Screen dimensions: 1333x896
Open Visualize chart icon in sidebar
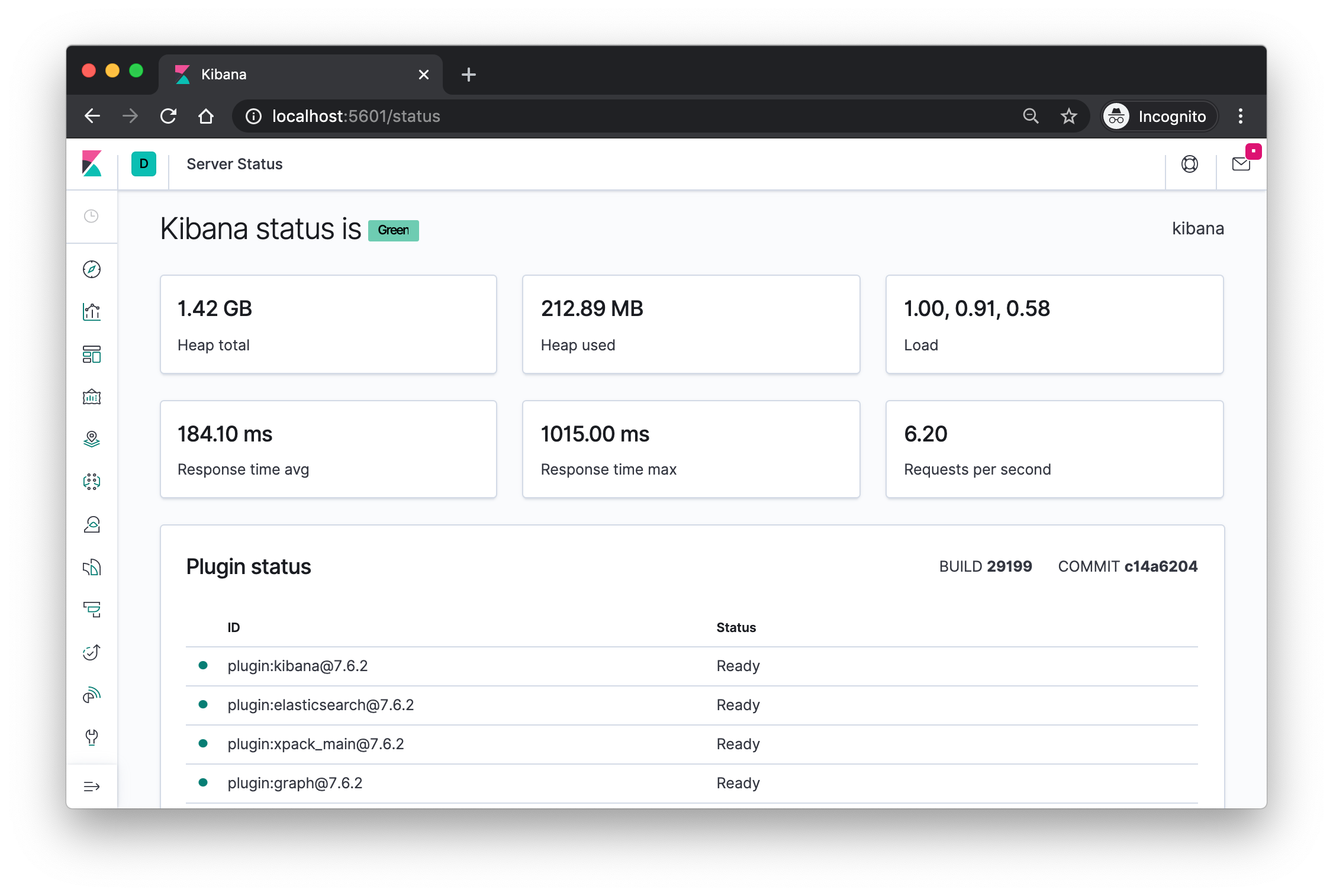(x=92, y=312)
